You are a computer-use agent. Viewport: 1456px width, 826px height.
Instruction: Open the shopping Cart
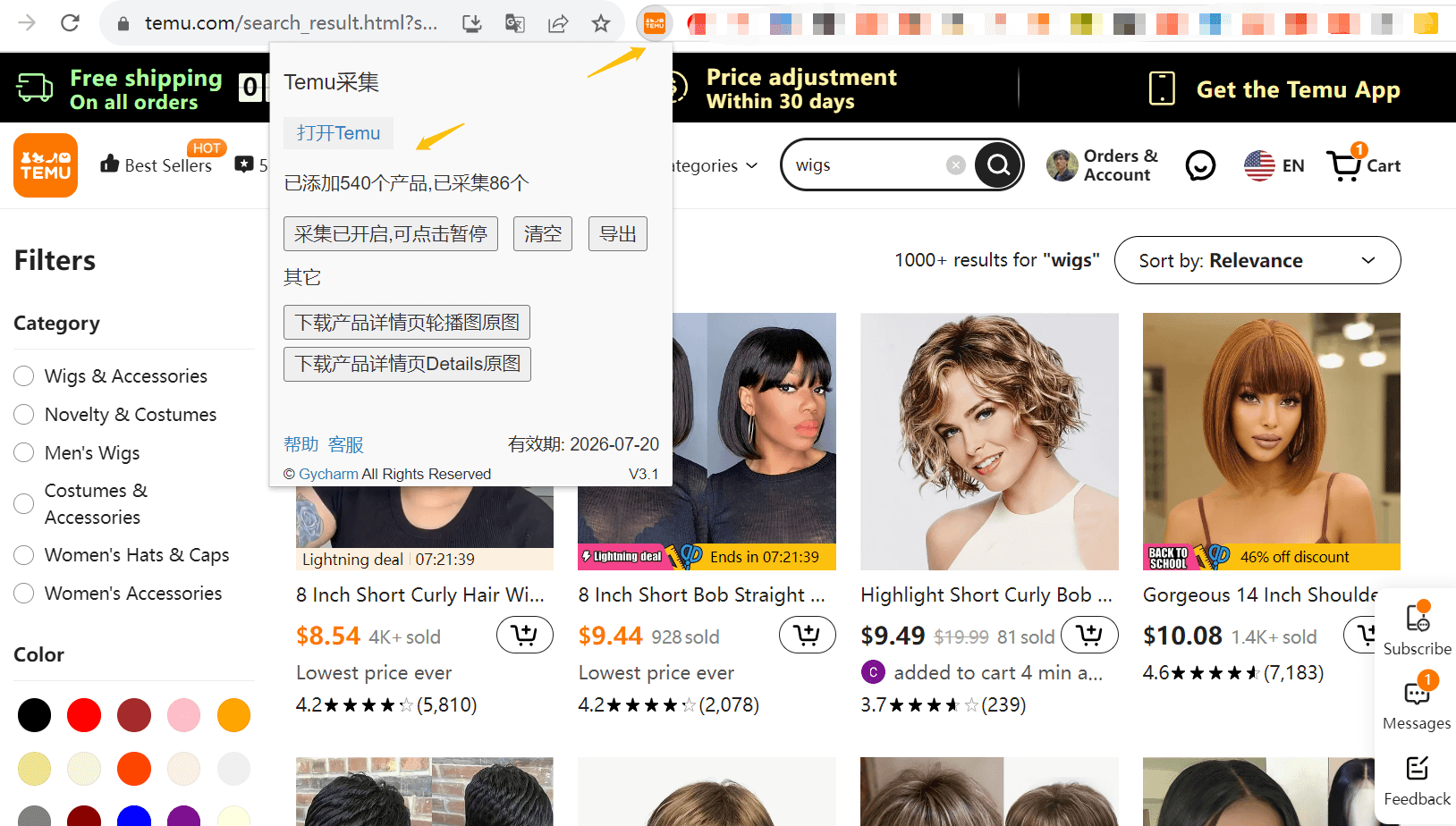coord(1364,165)
